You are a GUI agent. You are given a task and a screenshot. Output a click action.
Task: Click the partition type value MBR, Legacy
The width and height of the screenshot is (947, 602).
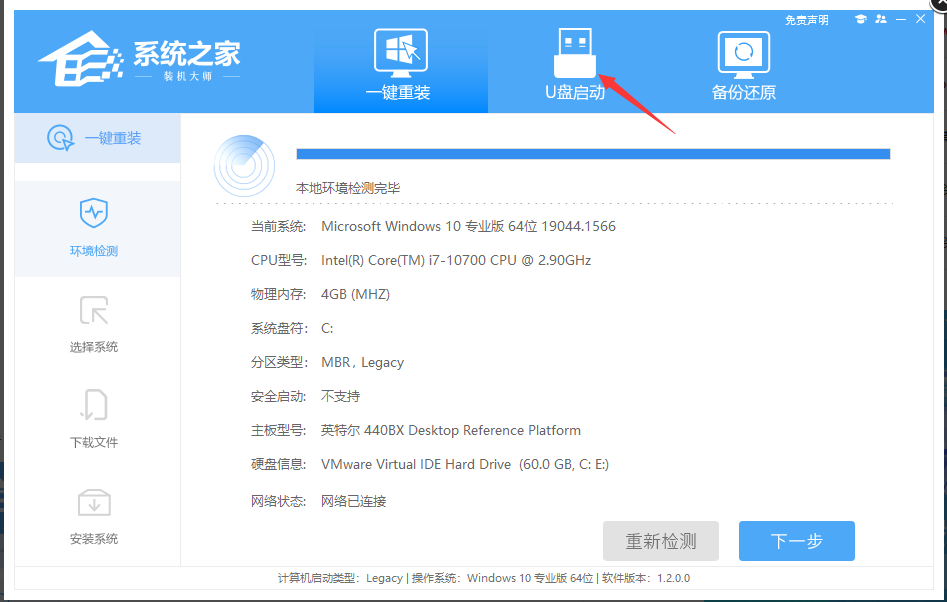point(362,362)
